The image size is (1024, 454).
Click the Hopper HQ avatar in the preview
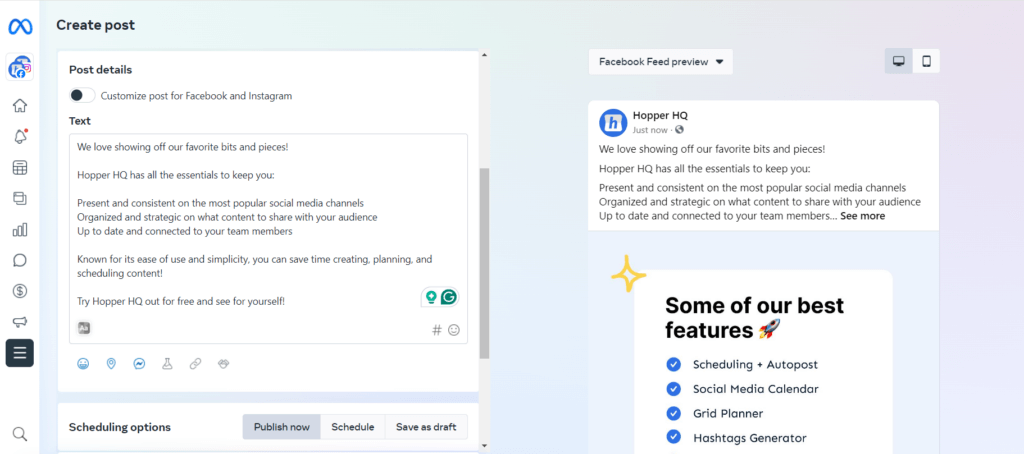613,122
